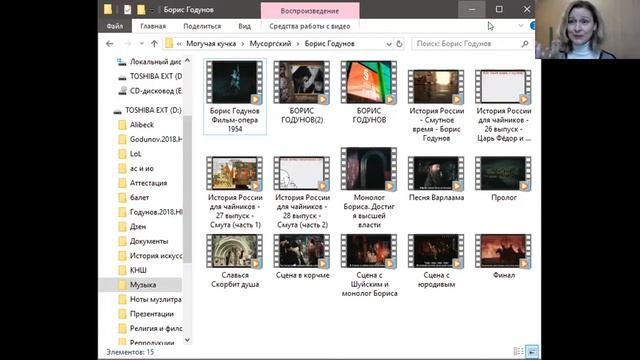Viewport: 640px width, 360px height.
Task: Open CD-дисковод in navigation pane
Action: 149,91
